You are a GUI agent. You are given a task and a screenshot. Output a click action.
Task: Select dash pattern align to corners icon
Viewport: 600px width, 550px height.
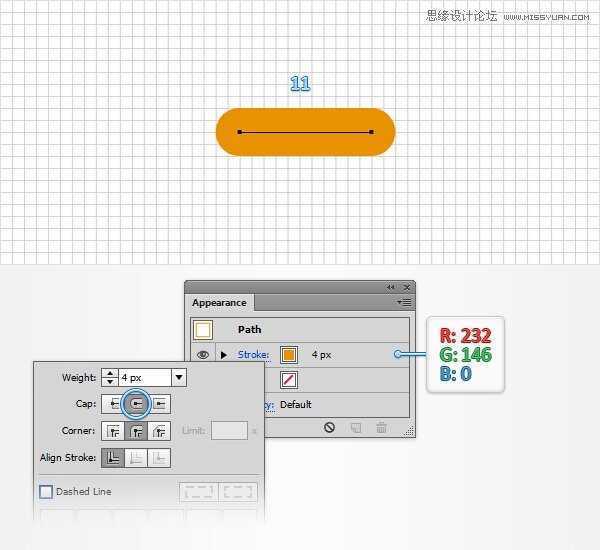[238, 492]
